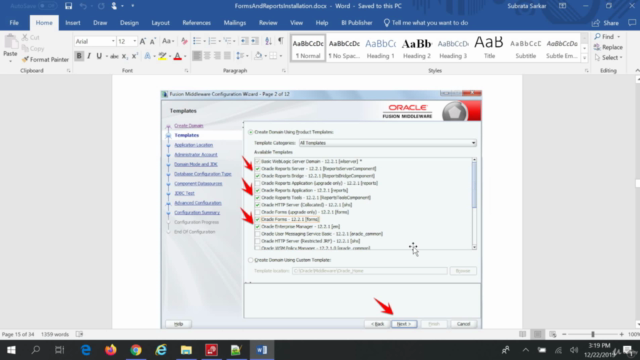640x360 pixels.
Task: Apply the Title style
Action: pos(489,48)
